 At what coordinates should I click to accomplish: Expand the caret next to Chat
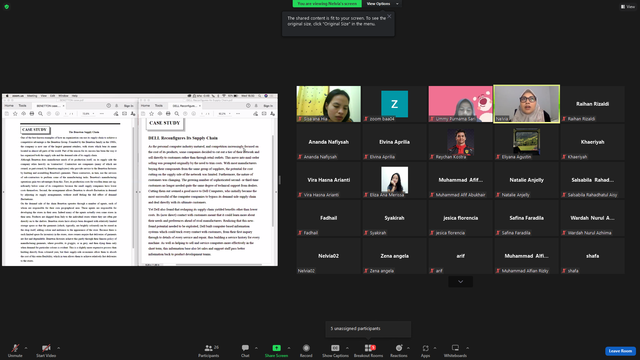coord(256,348)
